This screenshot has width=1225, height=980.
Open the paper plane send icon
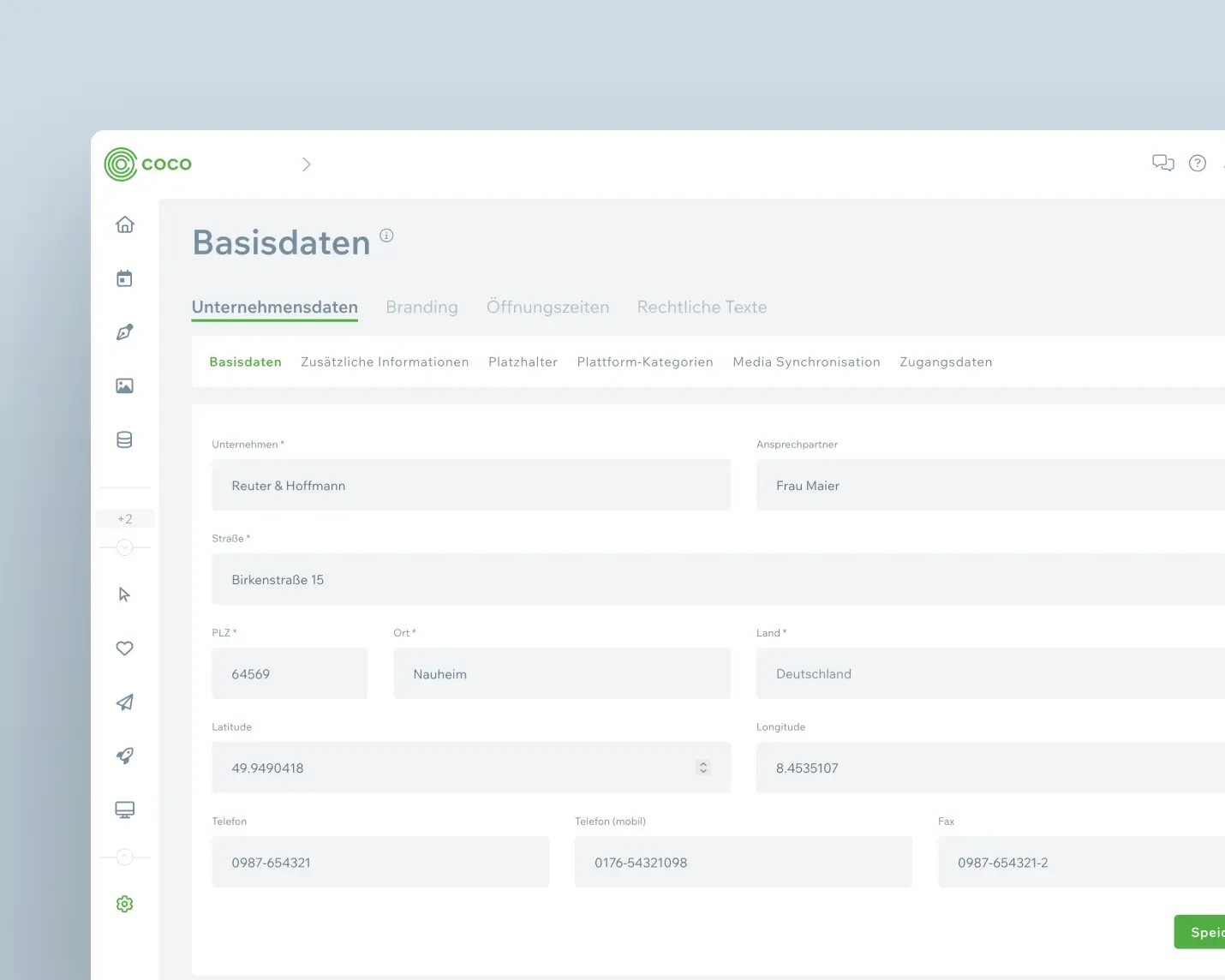125,702
